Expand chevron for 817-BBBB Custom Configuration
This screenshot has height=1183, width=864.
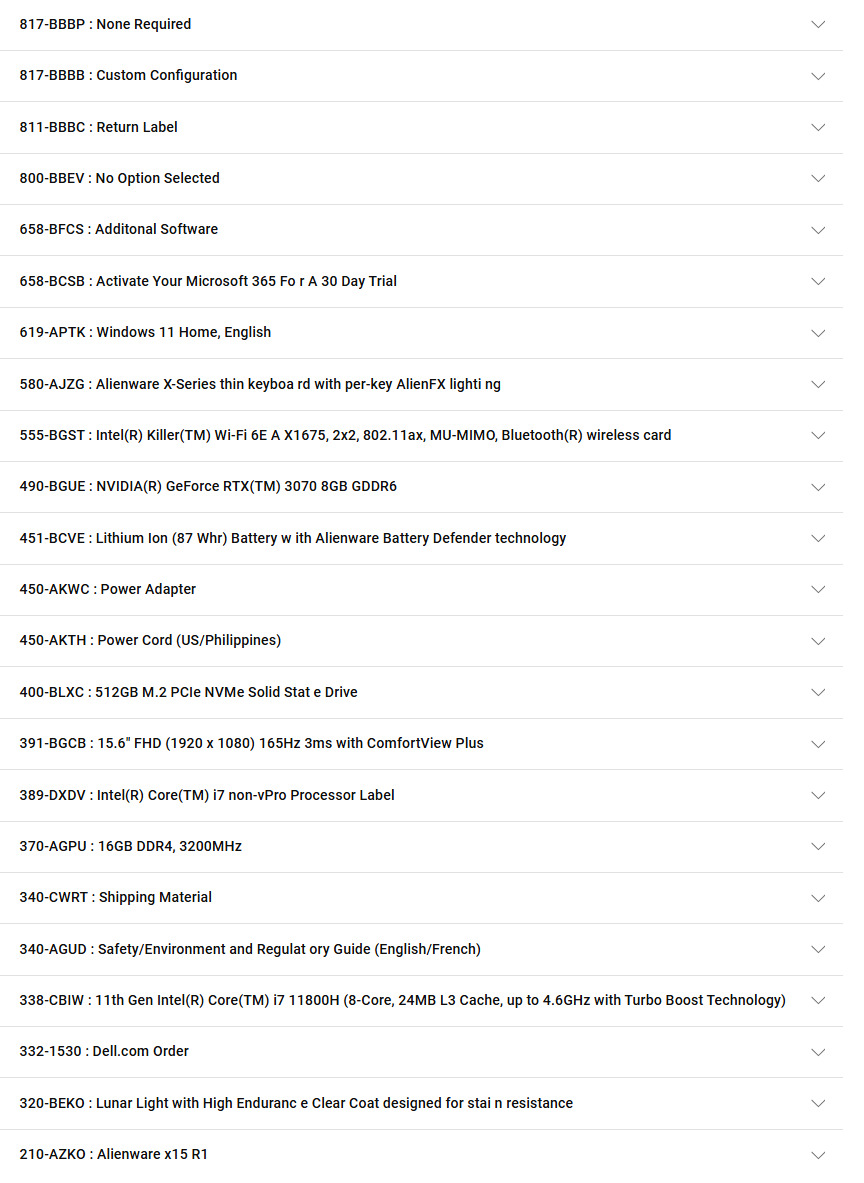[818, 76]
